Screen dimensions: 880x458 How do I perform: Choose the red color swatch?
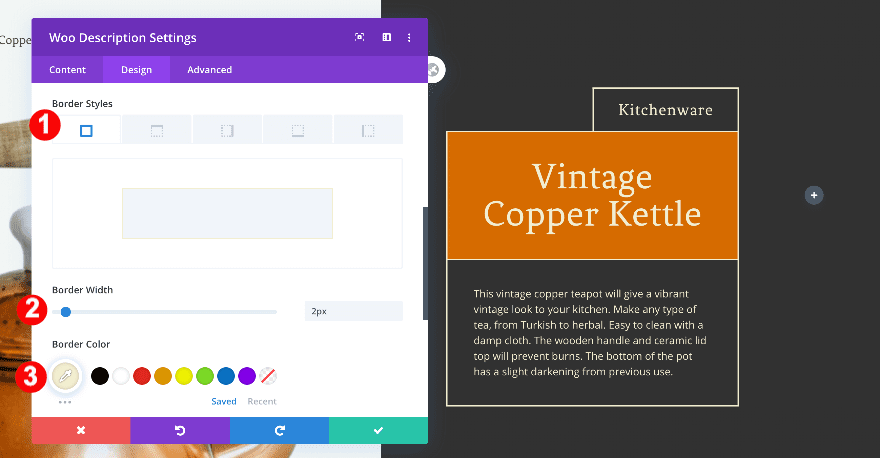point(142,376)
